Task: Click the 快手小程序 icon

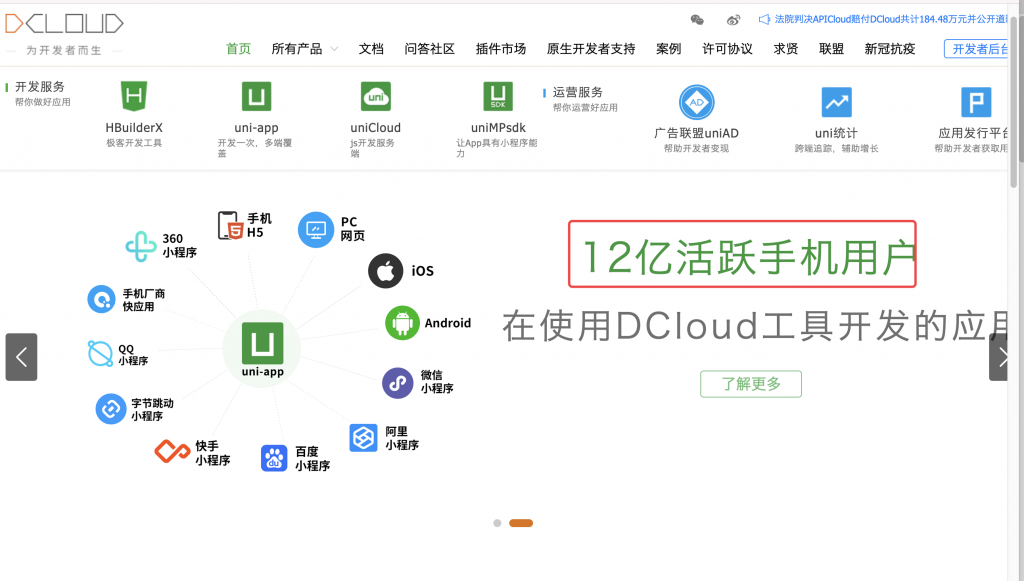Action: (172, 451)
